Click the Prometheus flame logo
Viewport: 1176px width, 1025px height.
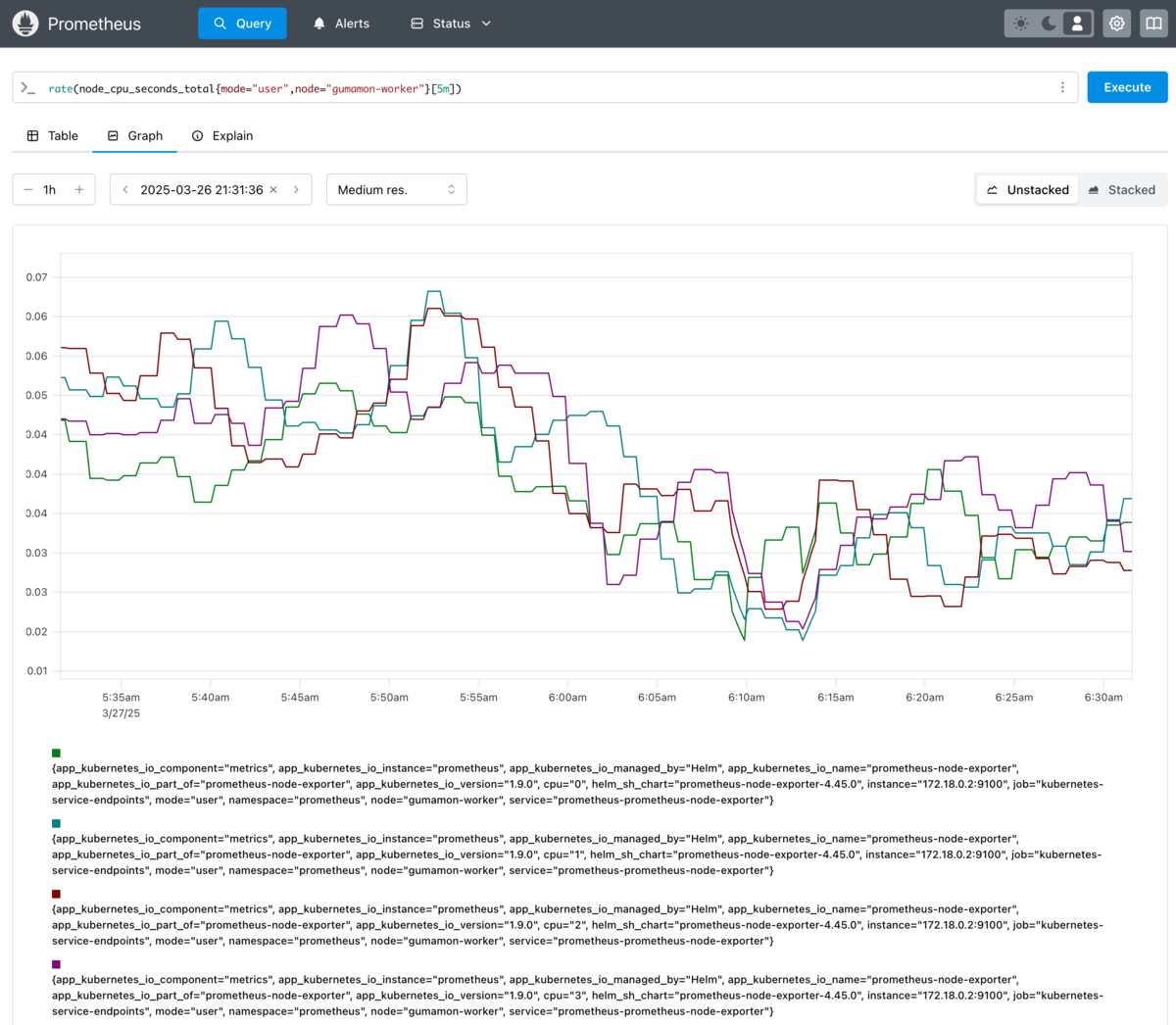[25, 24]
